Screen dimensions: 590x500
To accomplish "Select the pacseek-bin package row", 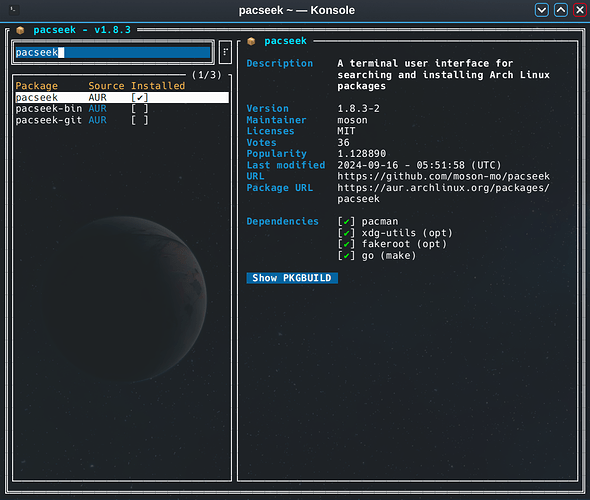I will pos(122,109).
